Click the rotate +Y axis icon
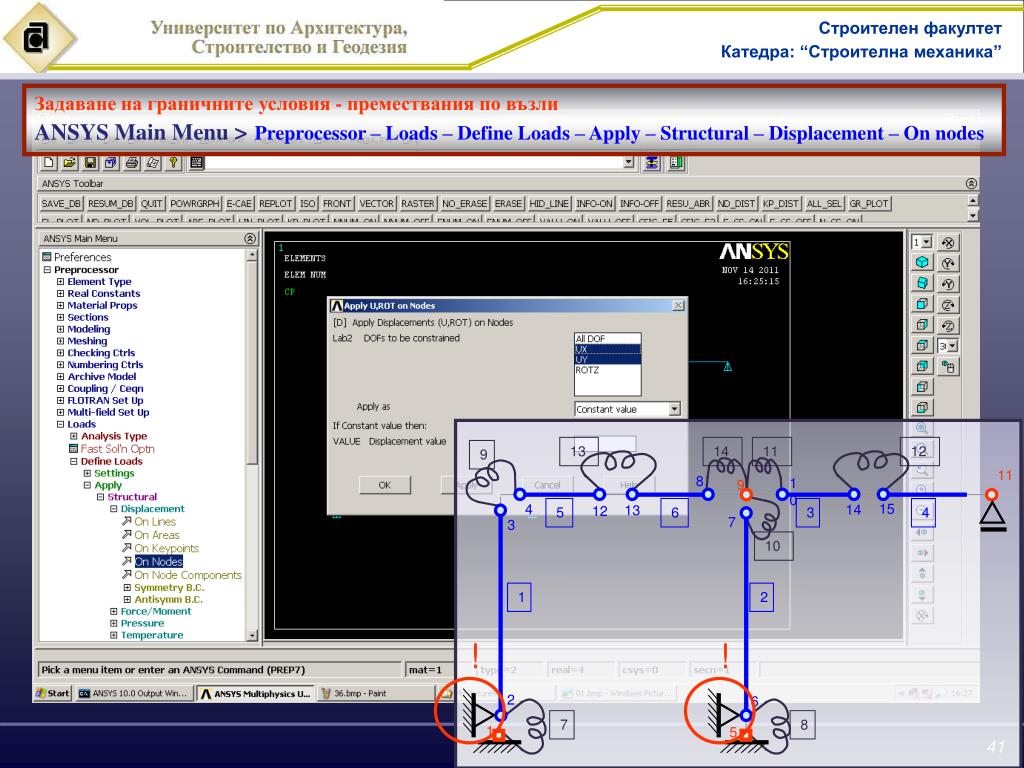 (x=948, y=263)
